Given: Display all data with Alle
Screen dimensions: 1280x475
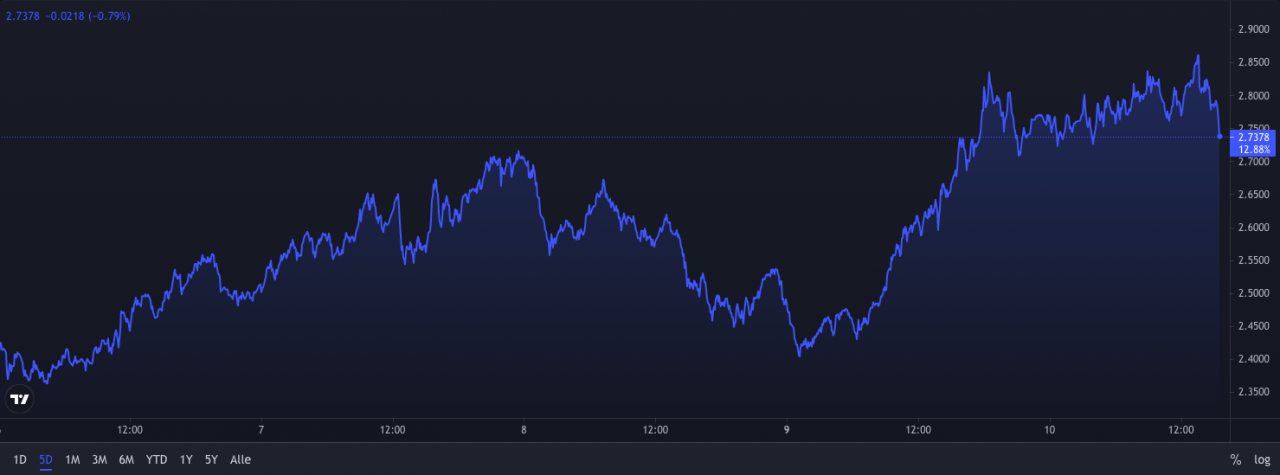Looking at the screenshot, I should (241, 460).
